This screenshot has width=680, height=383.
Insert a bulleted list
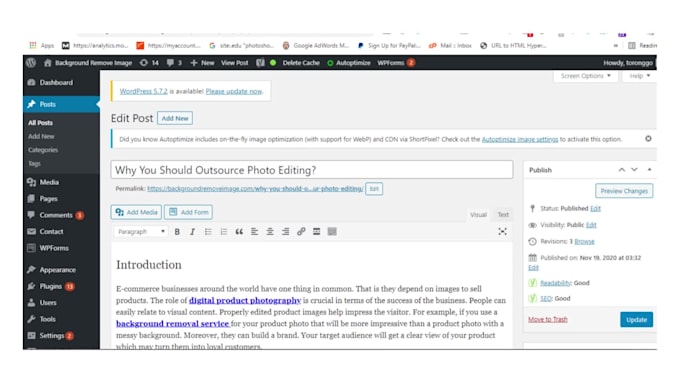208,232
